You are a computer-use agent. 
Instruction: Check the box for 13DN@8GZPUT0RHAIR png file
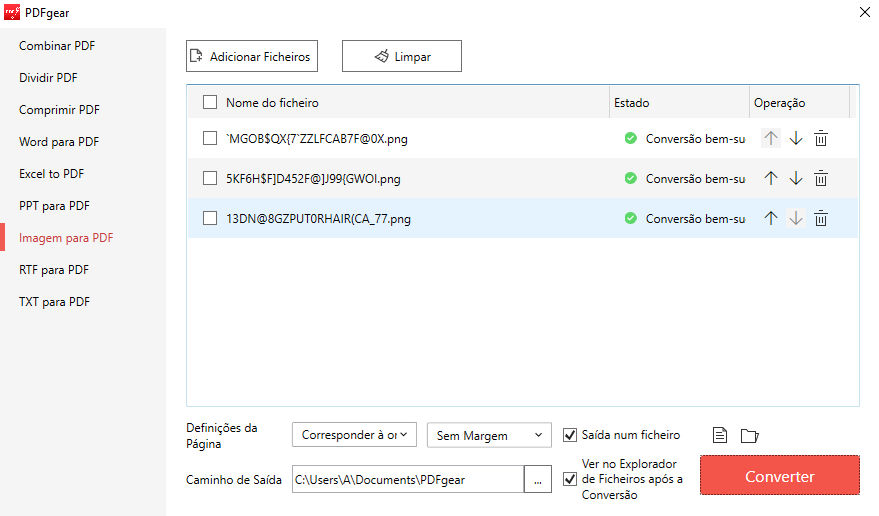(210, 218)
